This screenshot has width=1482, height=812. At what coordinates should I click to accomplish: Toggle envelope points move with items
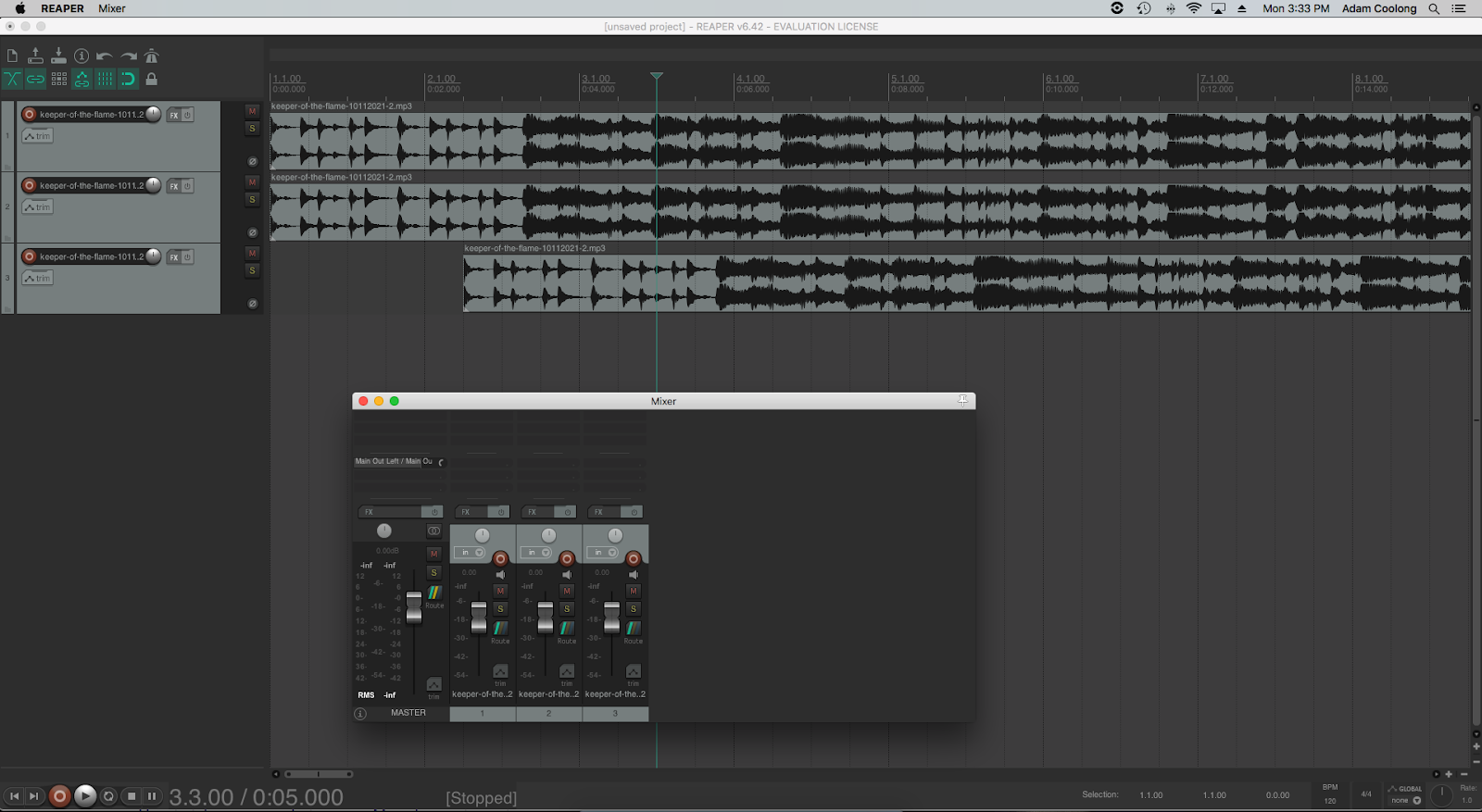point(82,79)
